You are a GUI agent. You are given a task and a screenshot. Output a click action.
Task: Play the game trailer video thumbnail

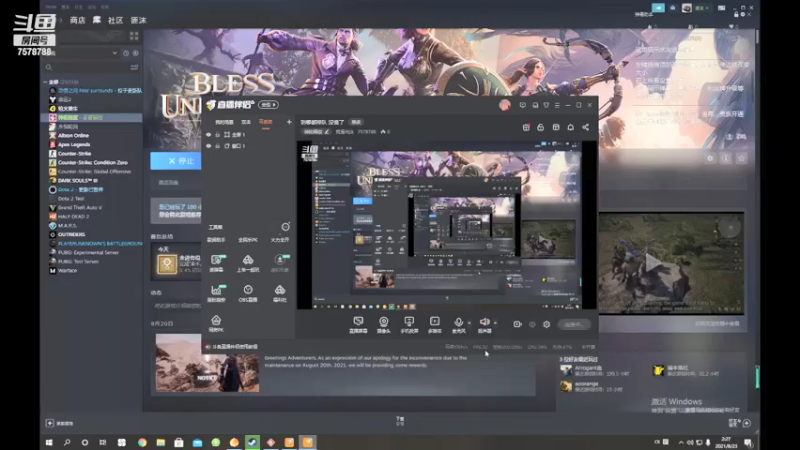(671, 263)
